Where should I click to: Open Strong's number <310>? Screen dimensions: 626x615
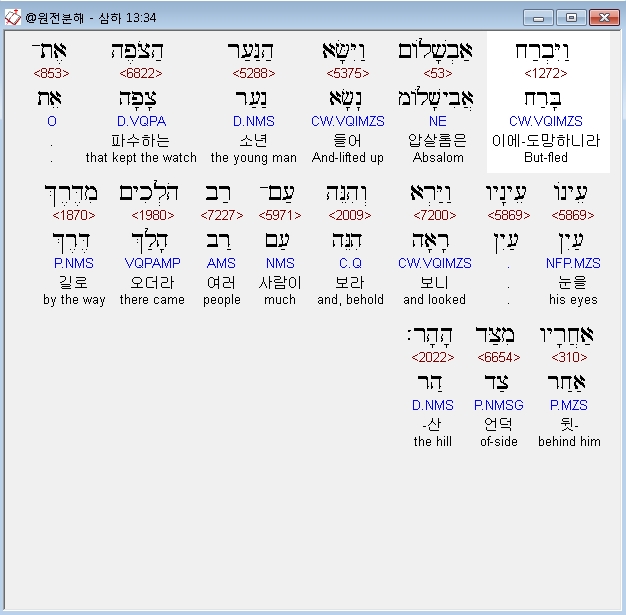point(569,357)
